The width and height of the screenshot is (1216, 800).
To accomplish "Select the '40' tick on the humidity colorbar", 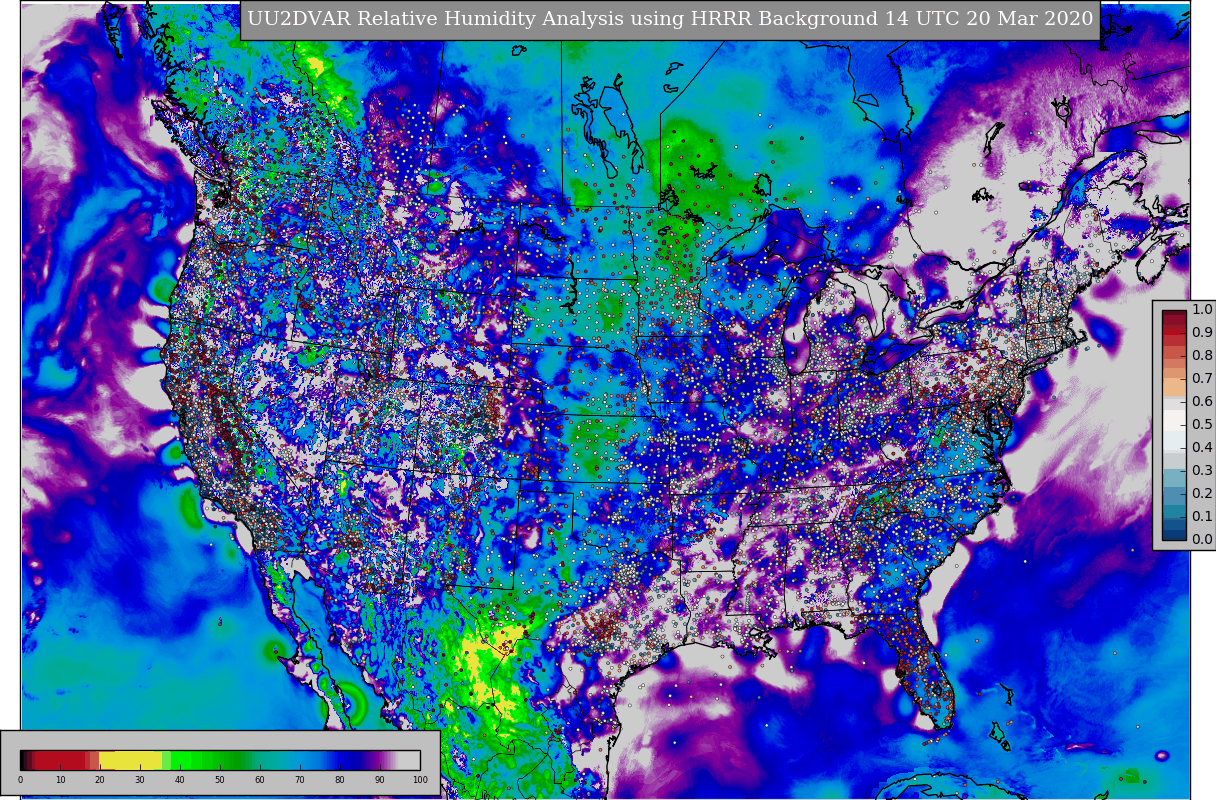I will [x=180, y=779].
